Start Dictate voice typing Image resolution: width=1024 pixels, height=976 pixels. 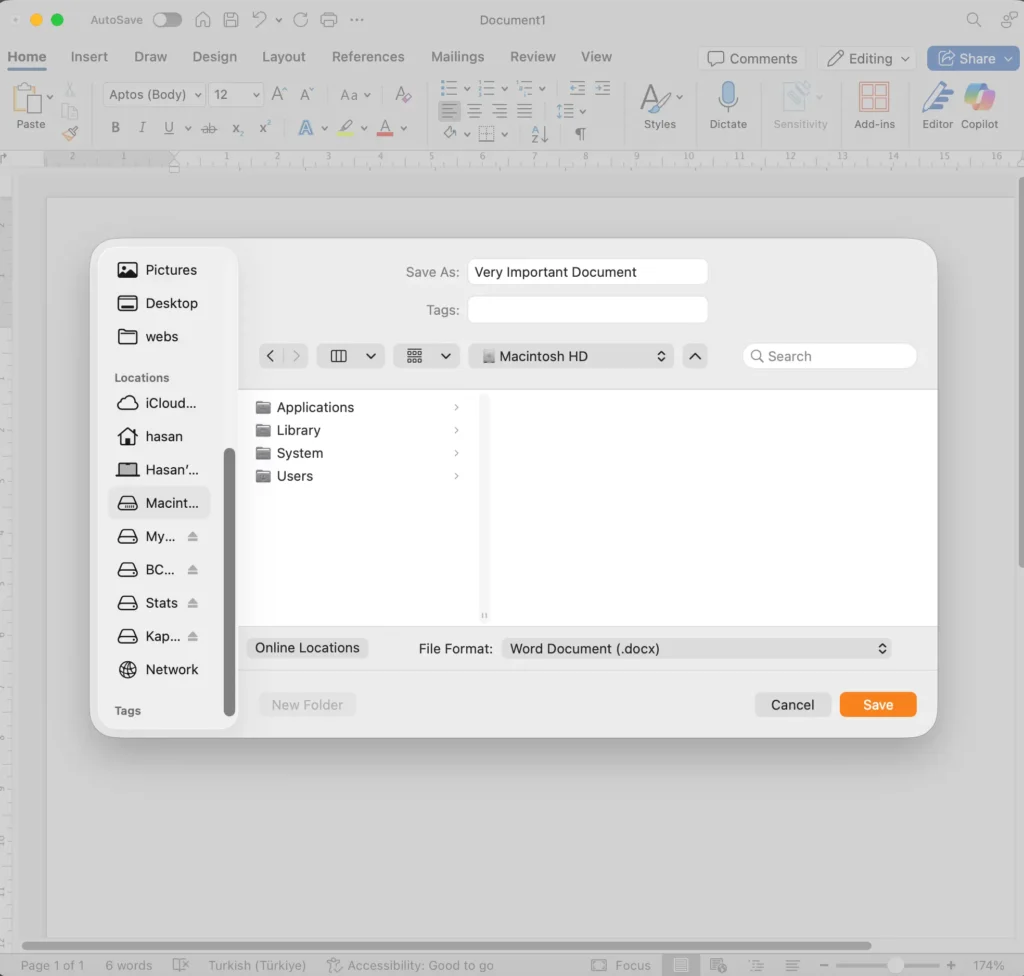tap(728, 107)
